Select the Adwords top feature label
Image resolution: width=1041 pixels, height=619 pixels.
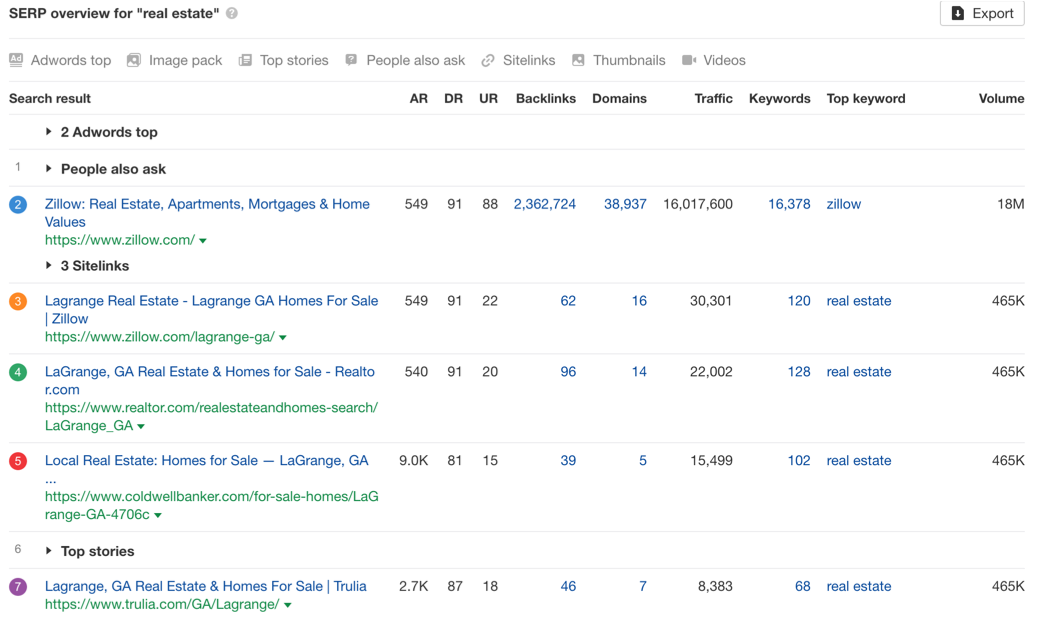71,60
